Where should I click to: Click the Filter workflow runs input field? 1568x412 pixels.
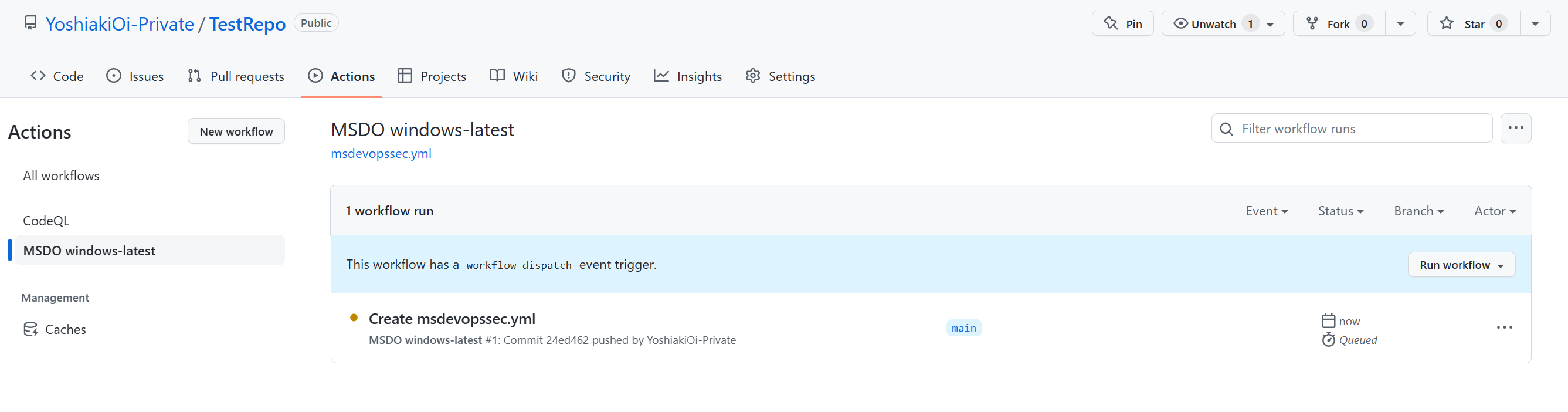point(1327,129)
